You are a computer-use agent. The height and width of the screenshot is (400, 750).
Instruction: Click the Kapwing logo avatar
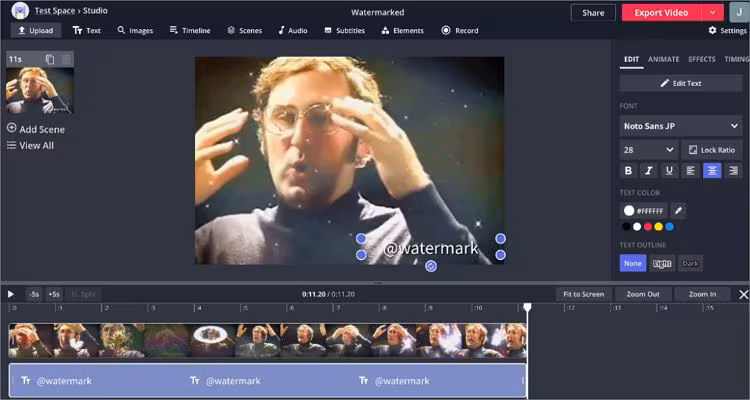click(x=20, y=11)
